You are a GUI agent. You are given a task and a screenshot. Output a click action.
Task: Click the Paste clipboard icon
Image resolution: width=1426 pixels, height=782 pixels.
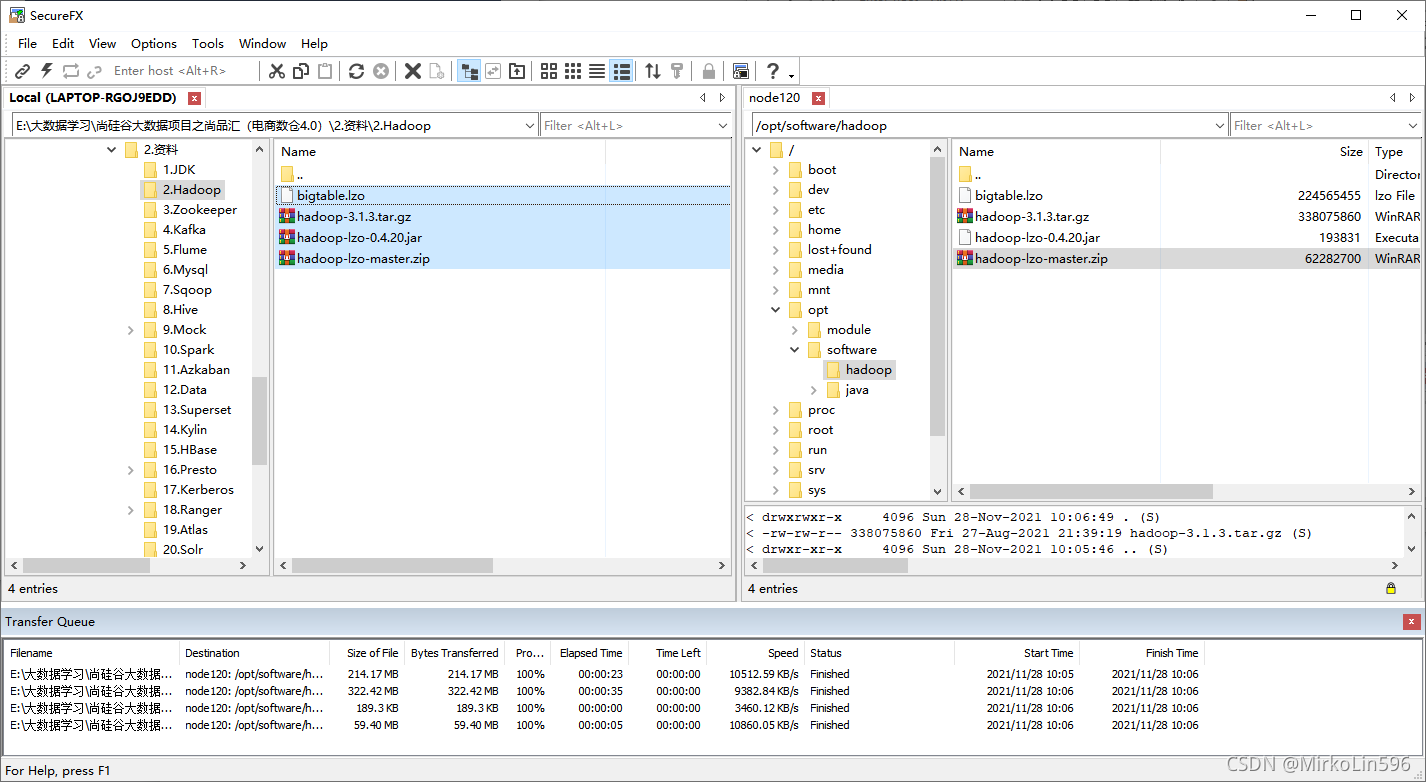tap(325, 71)
